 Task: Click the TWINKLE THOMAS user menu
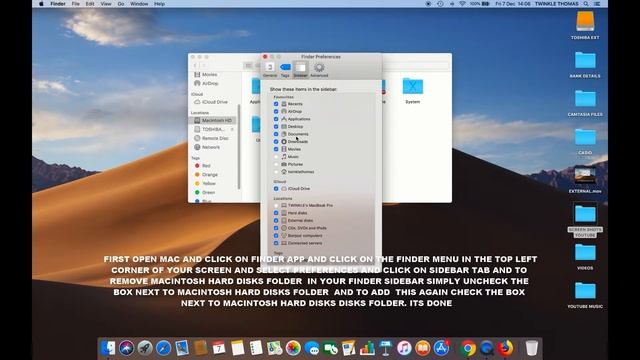tap(556, 4)
